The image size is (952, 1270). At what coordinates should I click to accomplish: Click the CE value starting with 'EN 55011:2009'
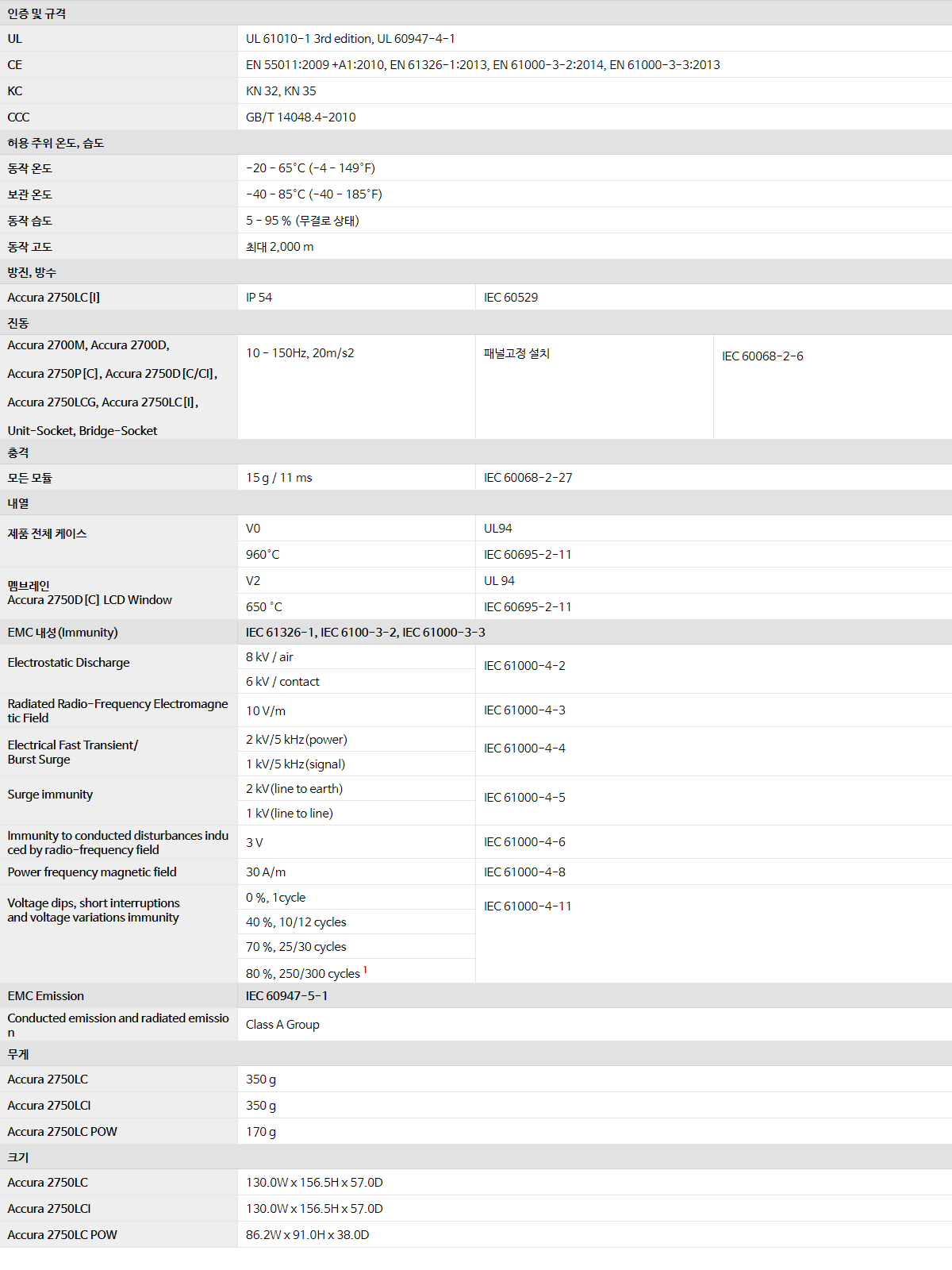pyautogui.click(x=482, y=64)
